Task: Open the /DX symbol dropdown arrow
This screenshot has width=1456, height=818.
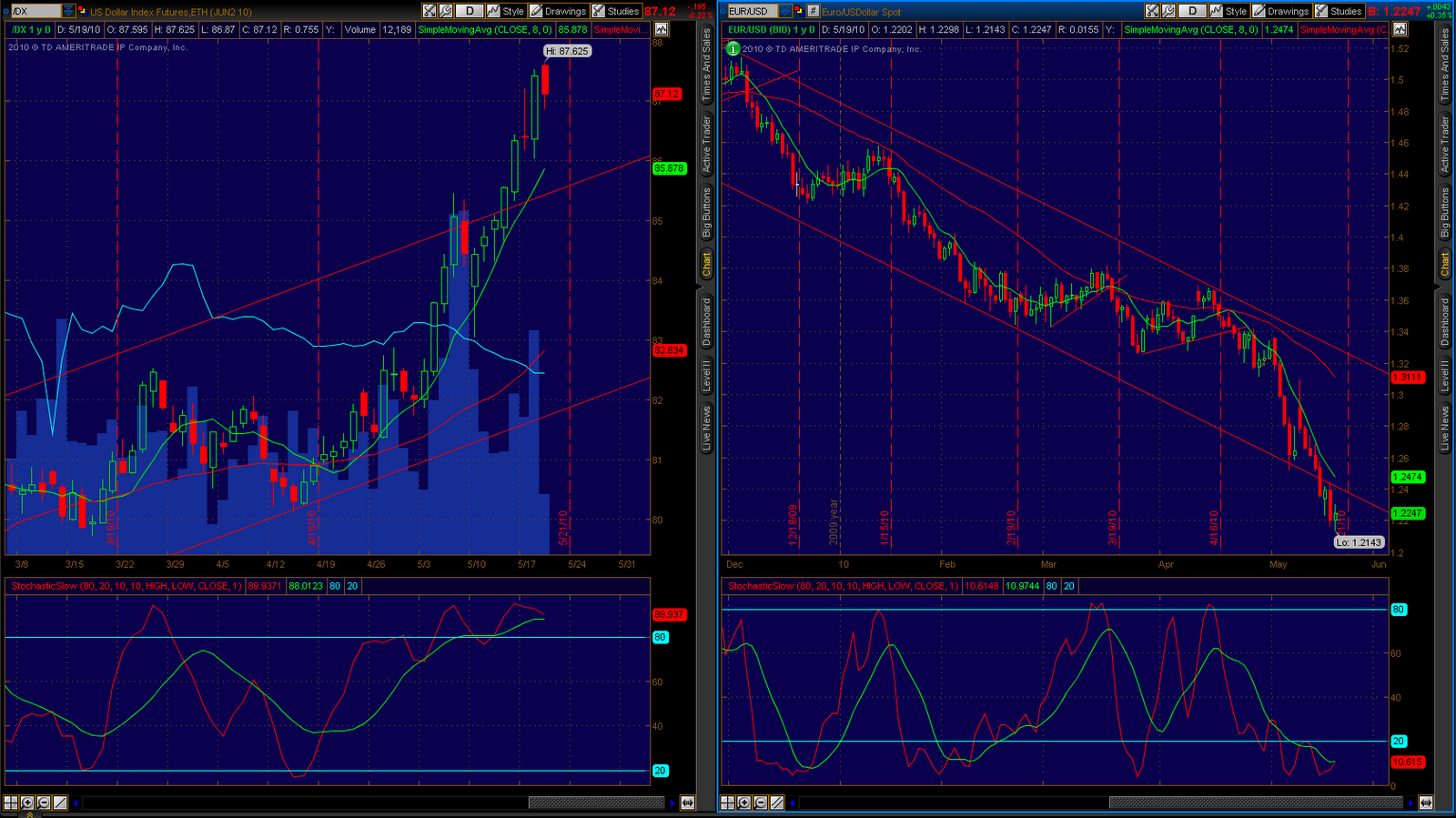Action: (68, 11)
